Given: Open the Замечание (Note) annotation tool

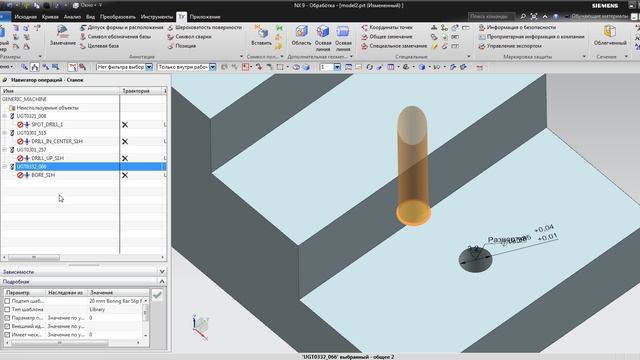Looking at the screenshot, I should (x=62, y=35).
